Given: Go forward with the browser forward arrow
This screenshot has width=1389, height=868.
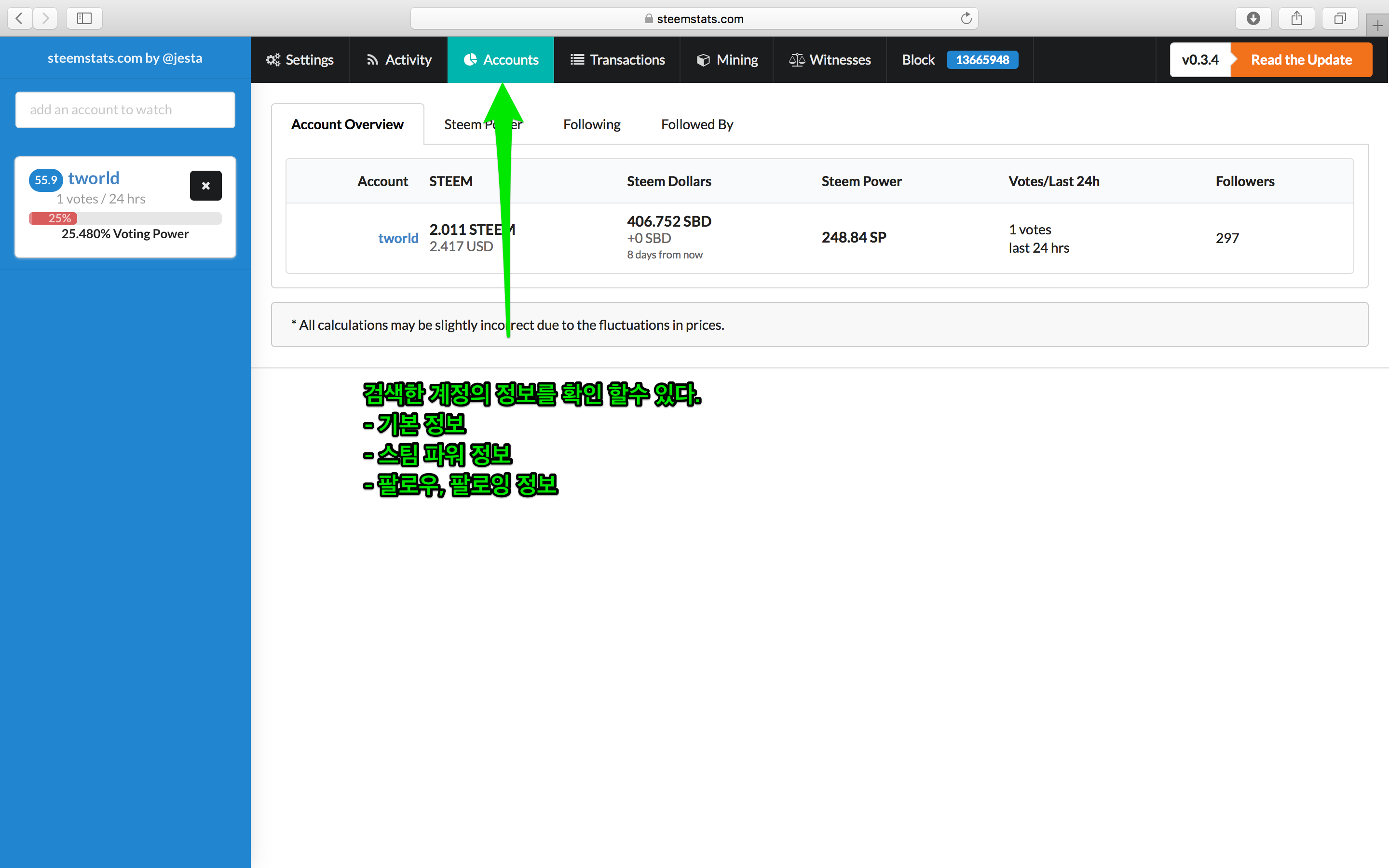Looking at the screenshot, I should click(45, 18).
